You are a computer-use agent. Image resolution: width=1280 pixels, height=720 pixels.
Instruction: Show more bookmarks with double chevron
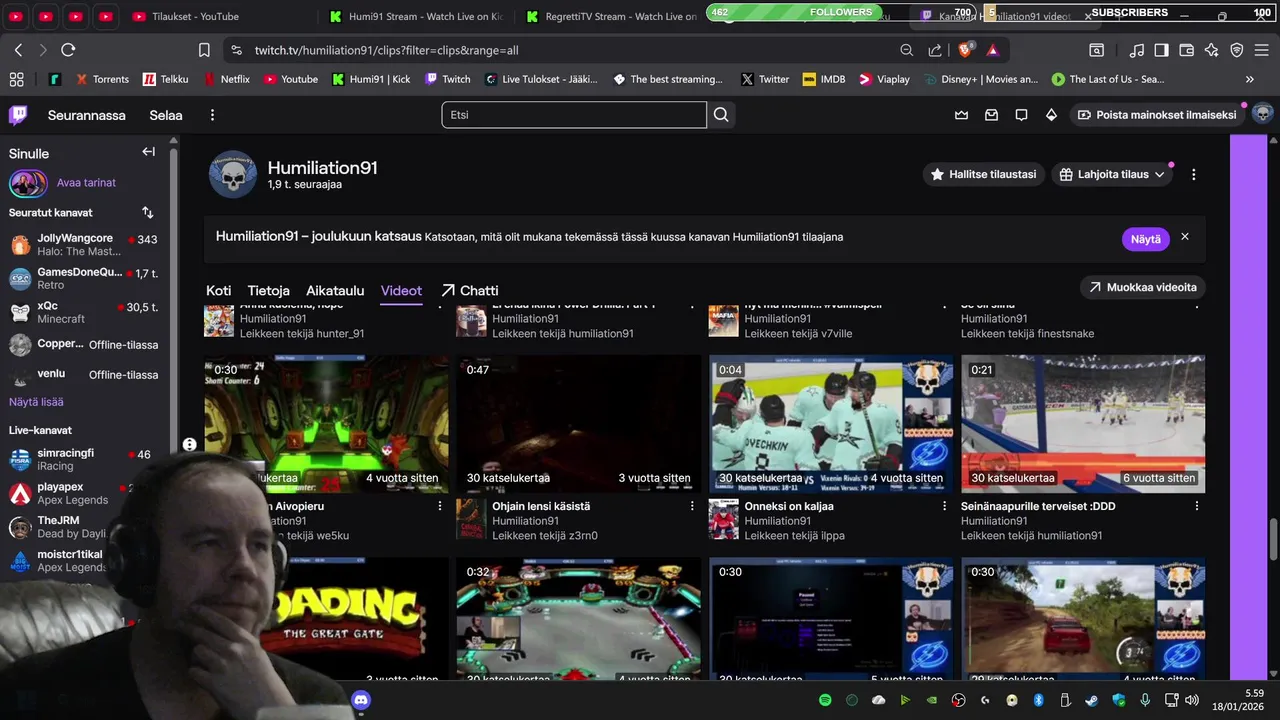[x=1249, y=79]
